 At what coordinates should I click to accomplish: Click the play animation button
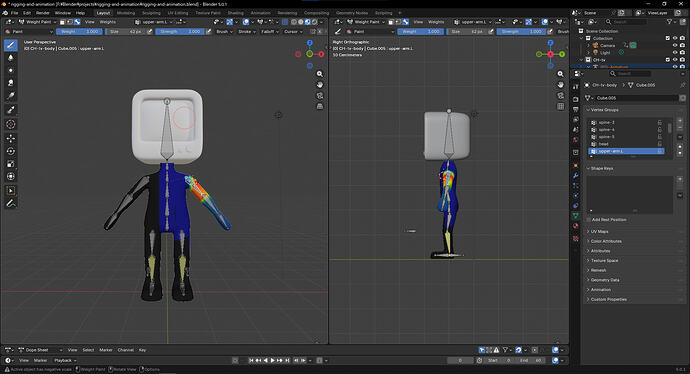[x=272, y=360]
